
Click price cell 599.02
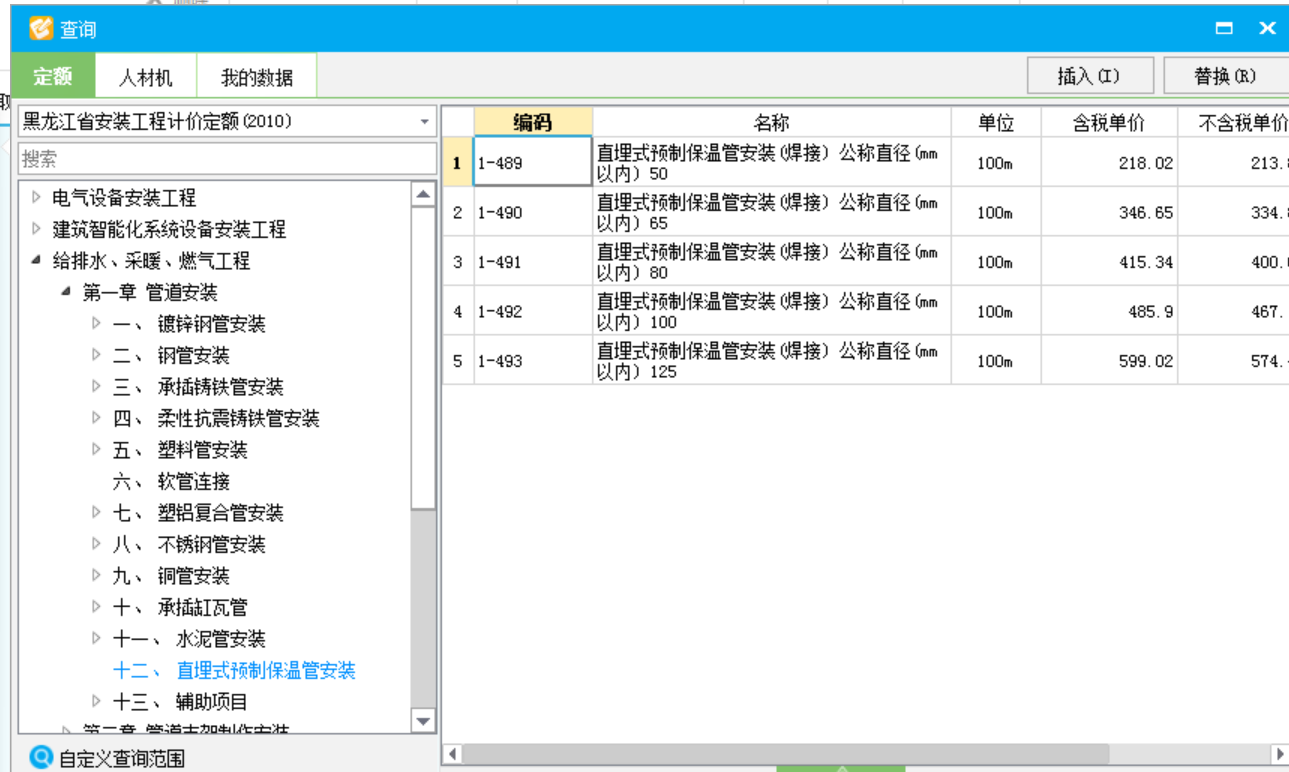1109,361
